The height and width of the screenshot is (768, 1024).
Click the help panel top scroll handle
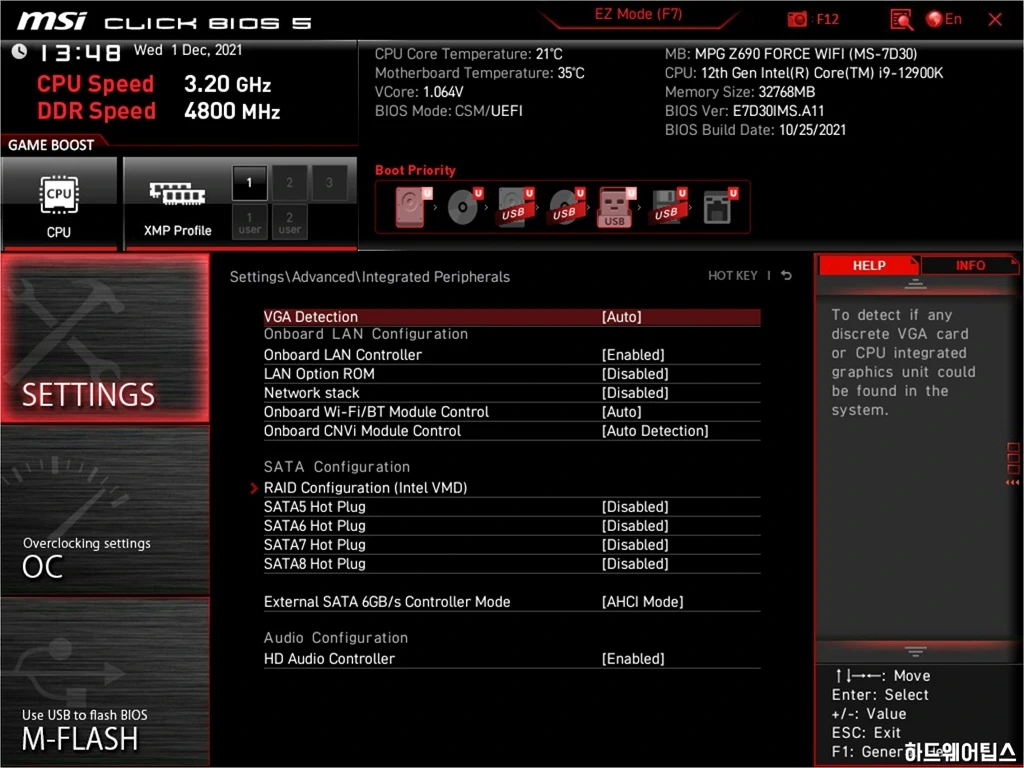coord(915,284)
